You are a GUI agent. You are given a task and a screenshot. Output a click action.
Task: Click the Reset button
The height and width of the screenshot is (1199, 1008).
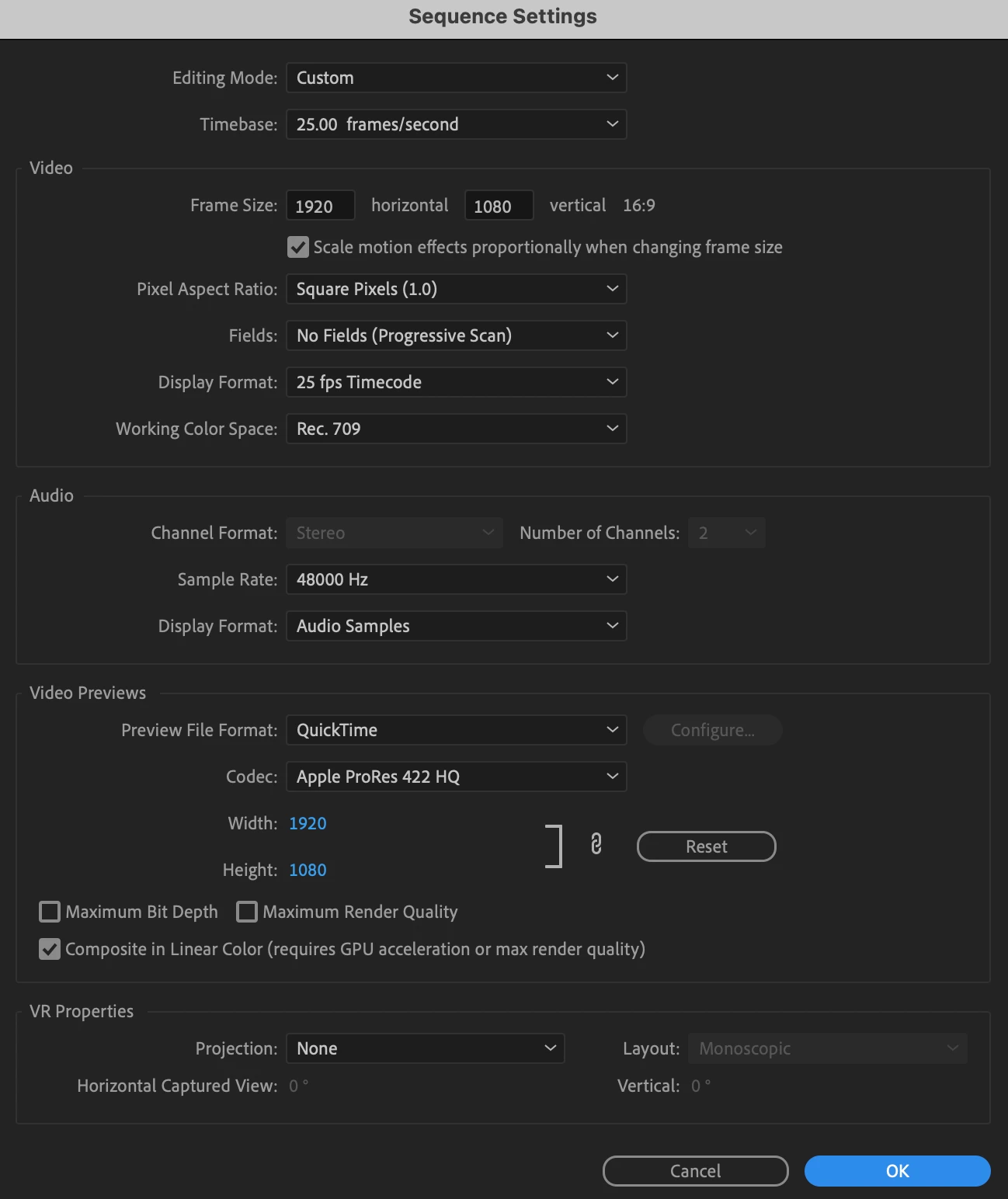pos(707,846)
